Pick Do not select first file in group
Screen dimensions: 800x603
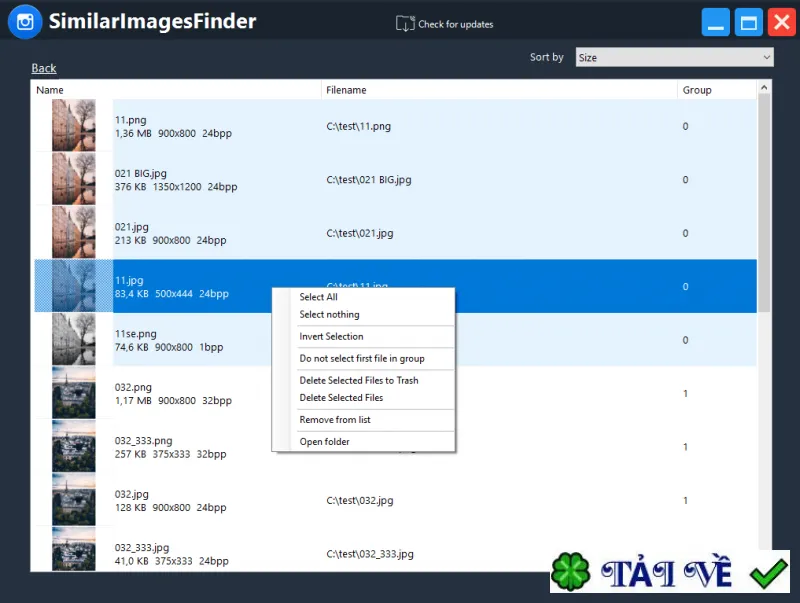[362, 359]
